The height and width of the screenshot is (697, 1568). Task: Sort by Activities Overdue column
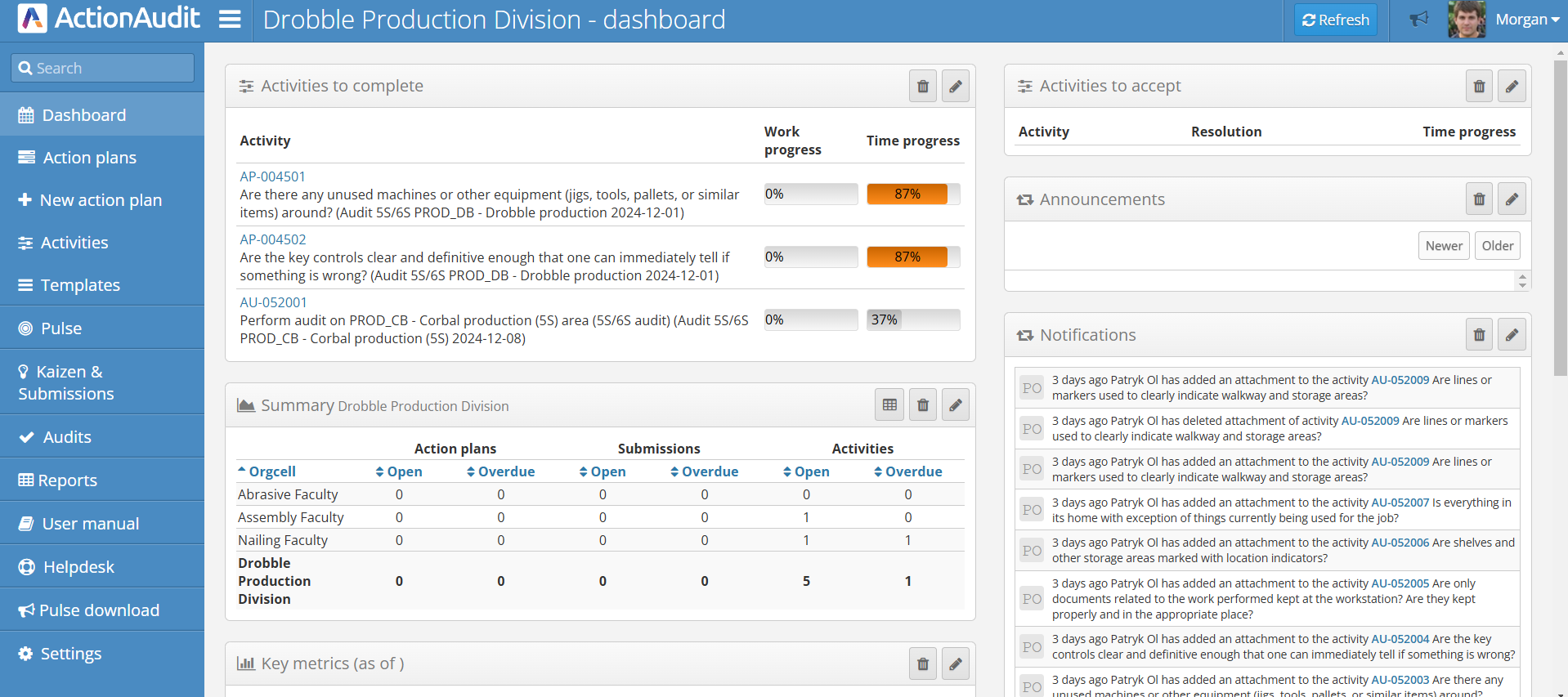click(907, 471)
